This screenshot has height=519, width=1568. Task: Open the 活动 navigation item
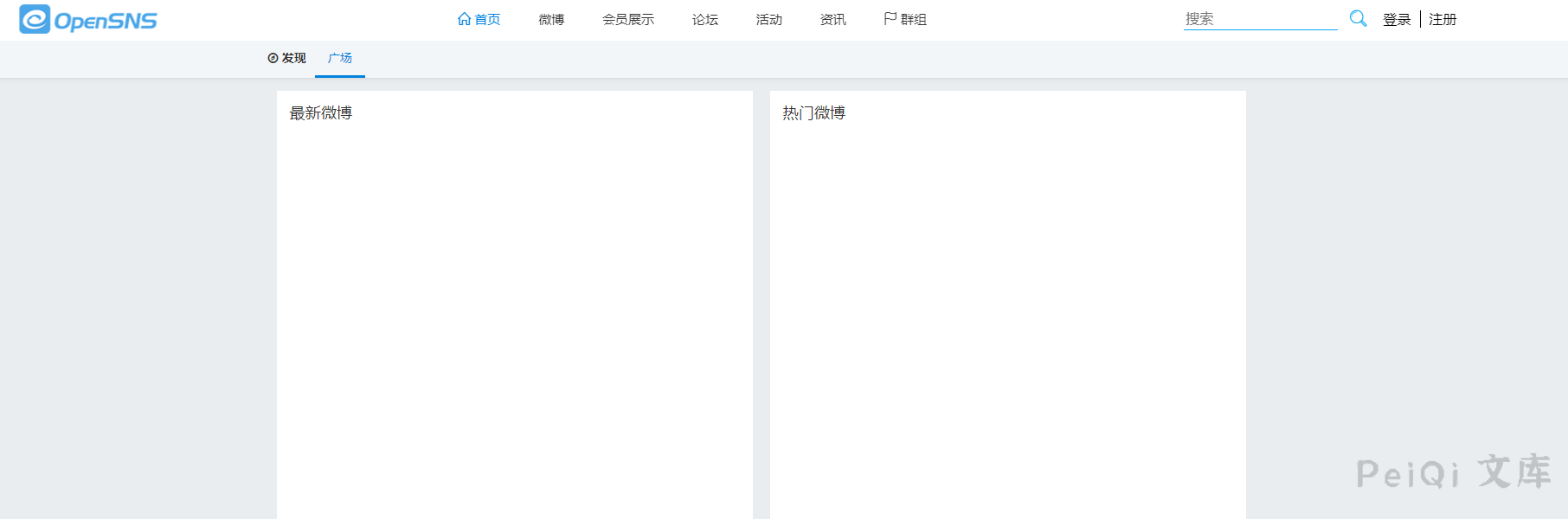tap(769, 20)
